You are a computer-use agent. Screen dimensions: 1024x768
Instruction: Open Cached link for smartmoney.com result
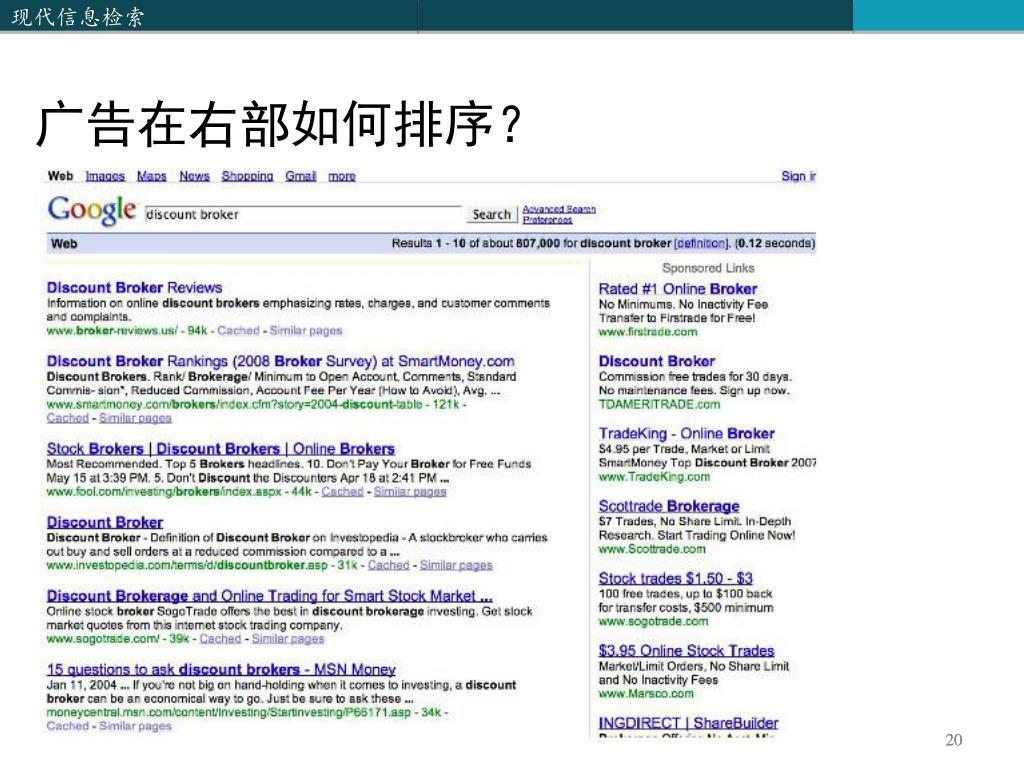click(67, 418)
